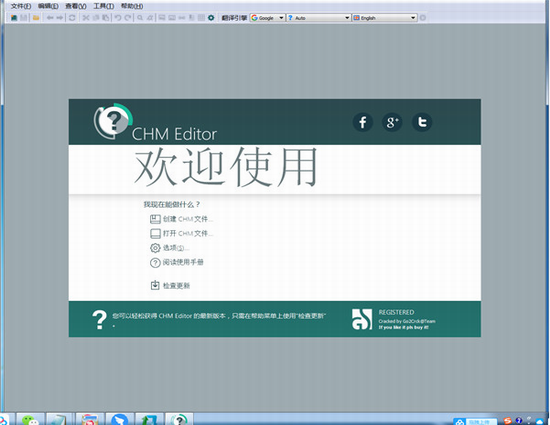550x425 pixels.
Task: Click the blue bird app taskbar icon
Action: pos(120,419)
